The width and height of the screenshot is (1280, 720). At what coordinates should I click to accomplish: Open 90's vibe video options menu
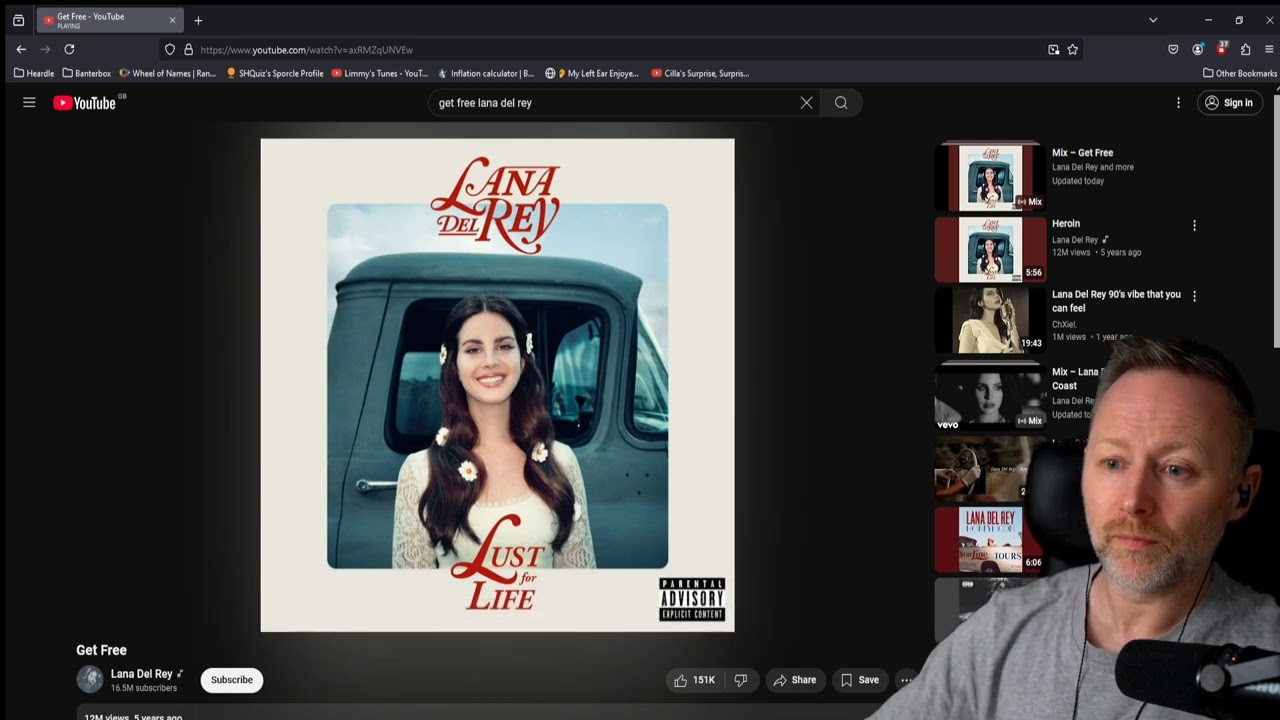(x=1194, y=296)
